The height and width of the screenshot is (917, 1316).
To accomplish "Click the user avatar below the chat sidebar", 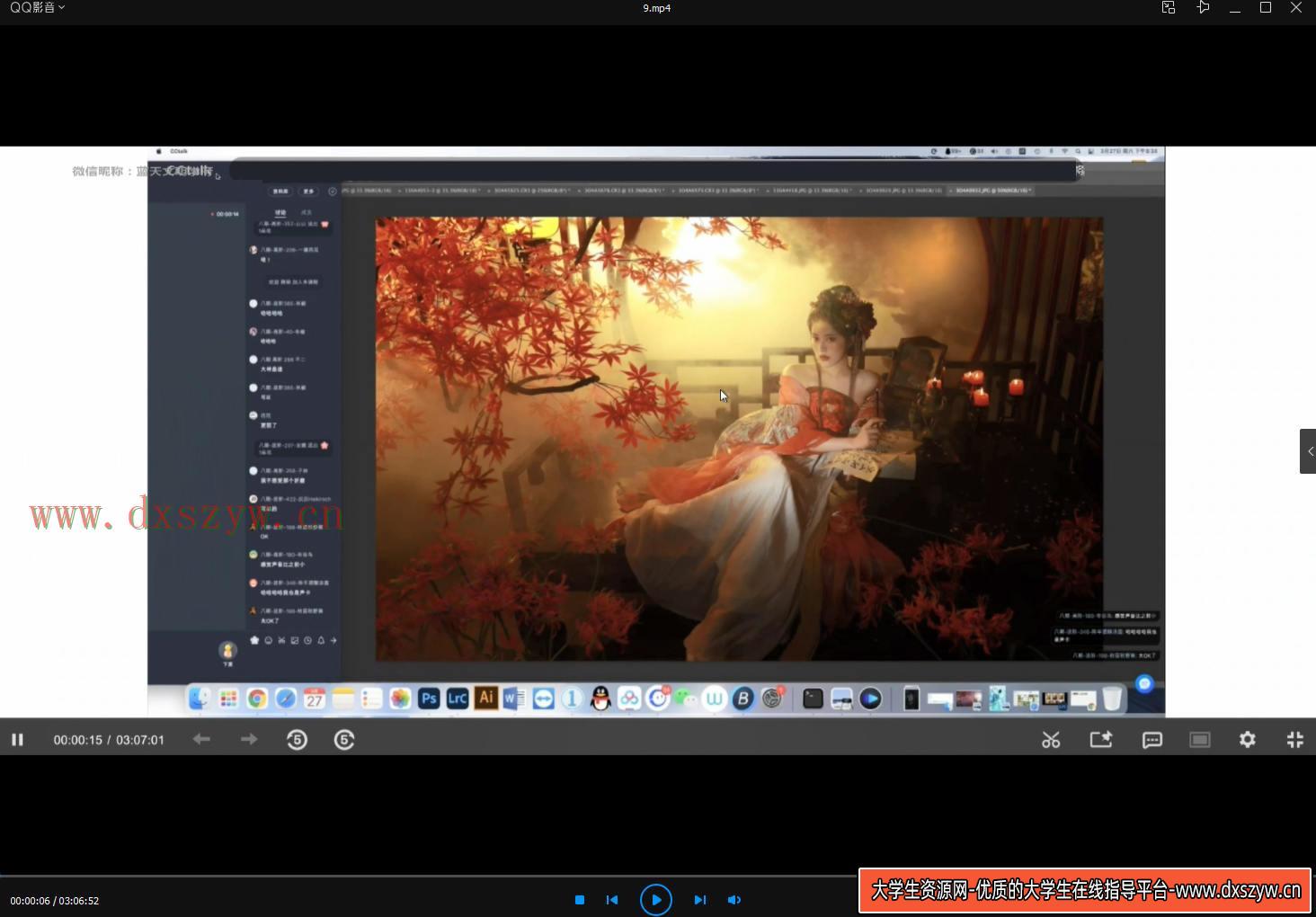I will pyautogui.click(x=227, y=650).
